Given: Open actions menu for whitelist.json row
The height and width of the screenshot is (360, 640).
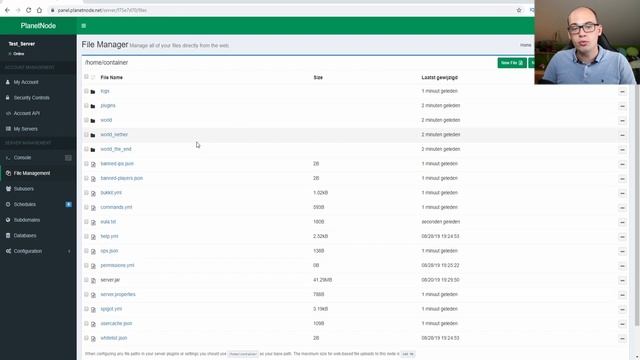Looking at the screenshot, I should tap(622, 338).
